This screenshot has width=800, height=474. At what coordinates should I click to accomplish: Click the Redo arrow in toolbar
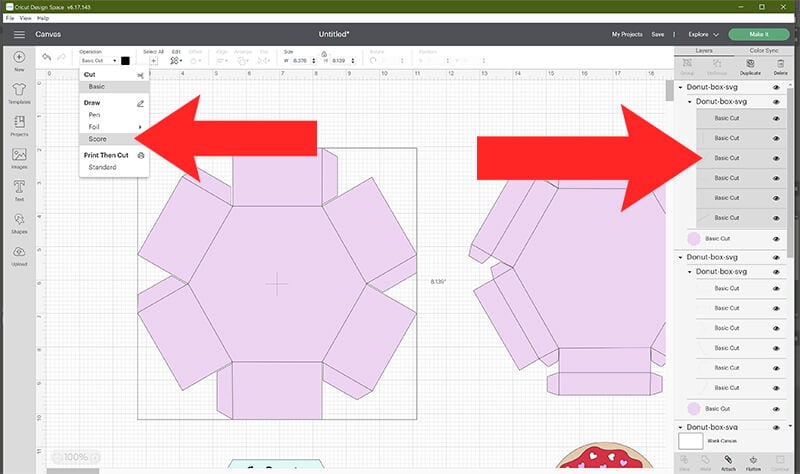62,57
